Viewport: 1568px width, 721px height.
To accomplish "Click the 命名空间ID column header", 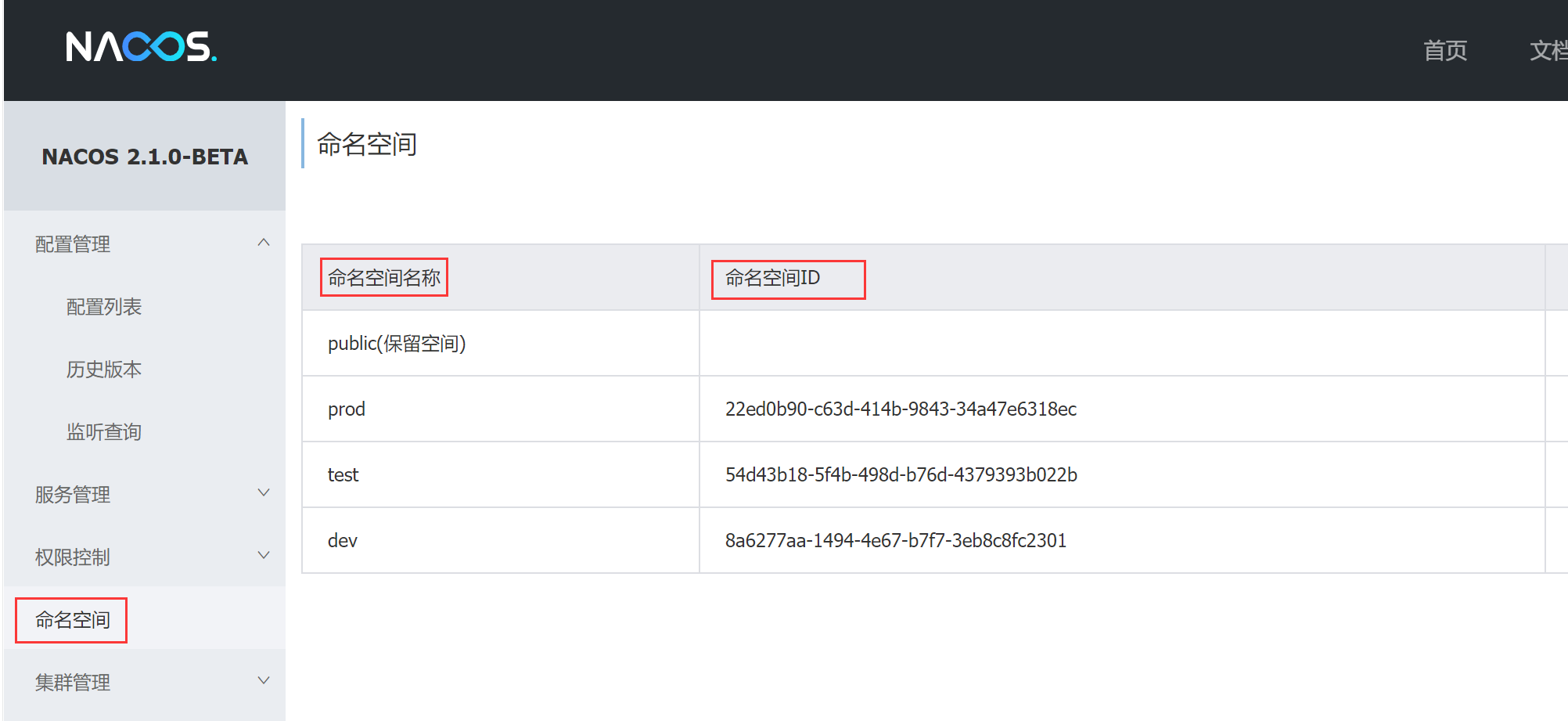I will coord(787,279).
